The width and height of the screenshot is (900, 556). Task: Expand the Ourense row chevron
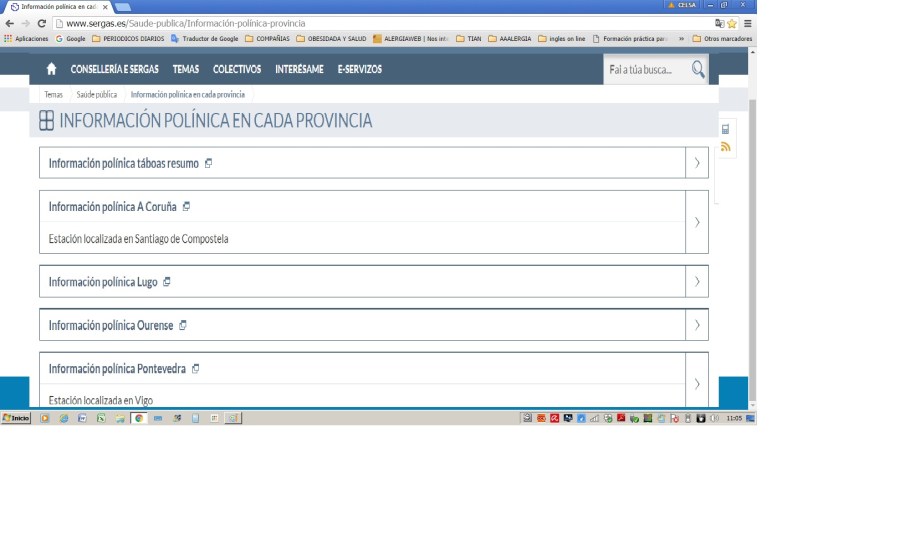coord(697,325)
